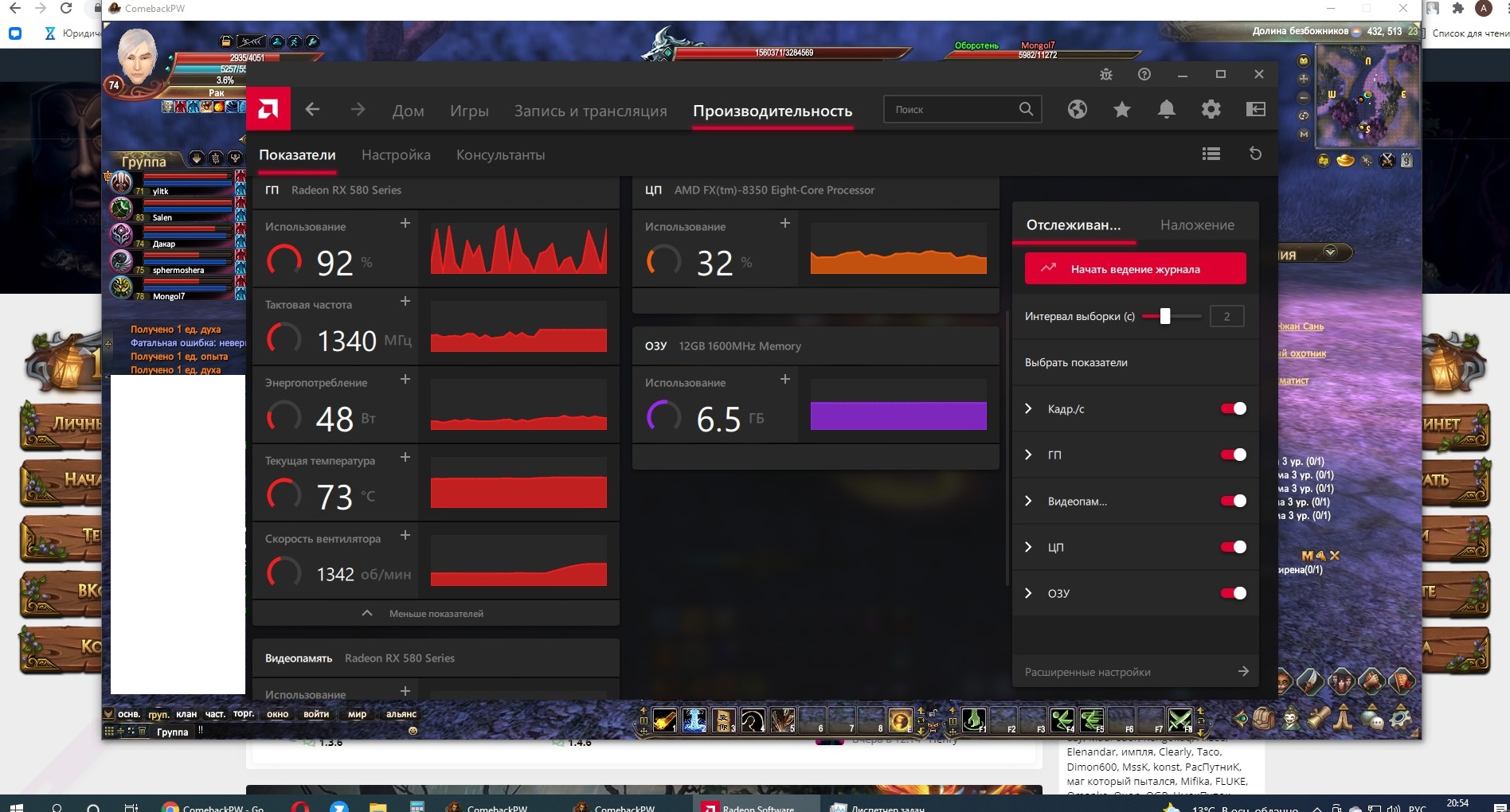Collapse metrics via Меньше показателей
The image size is (1510, 812).
point(435,614)
